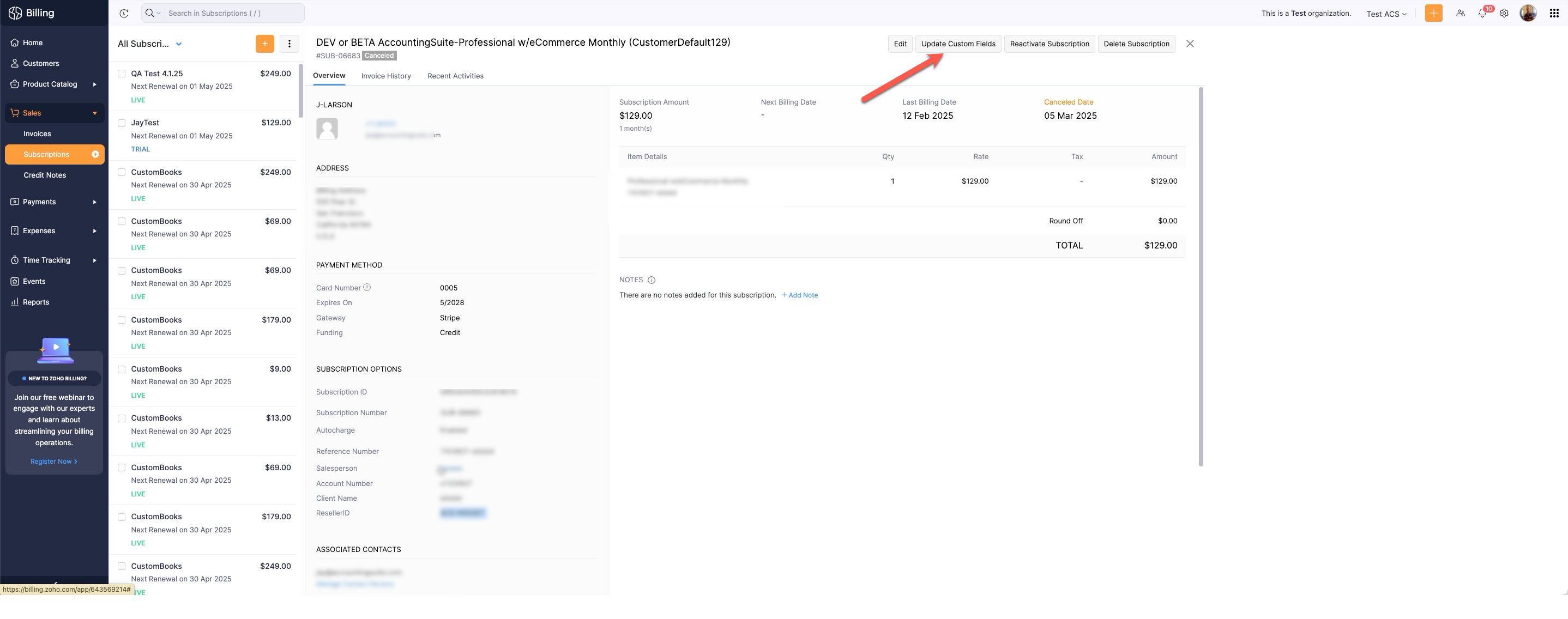The height and width of the screenshot is (619, 1568).
Task: Click the Card Number help icon
Action: [367, 288]
